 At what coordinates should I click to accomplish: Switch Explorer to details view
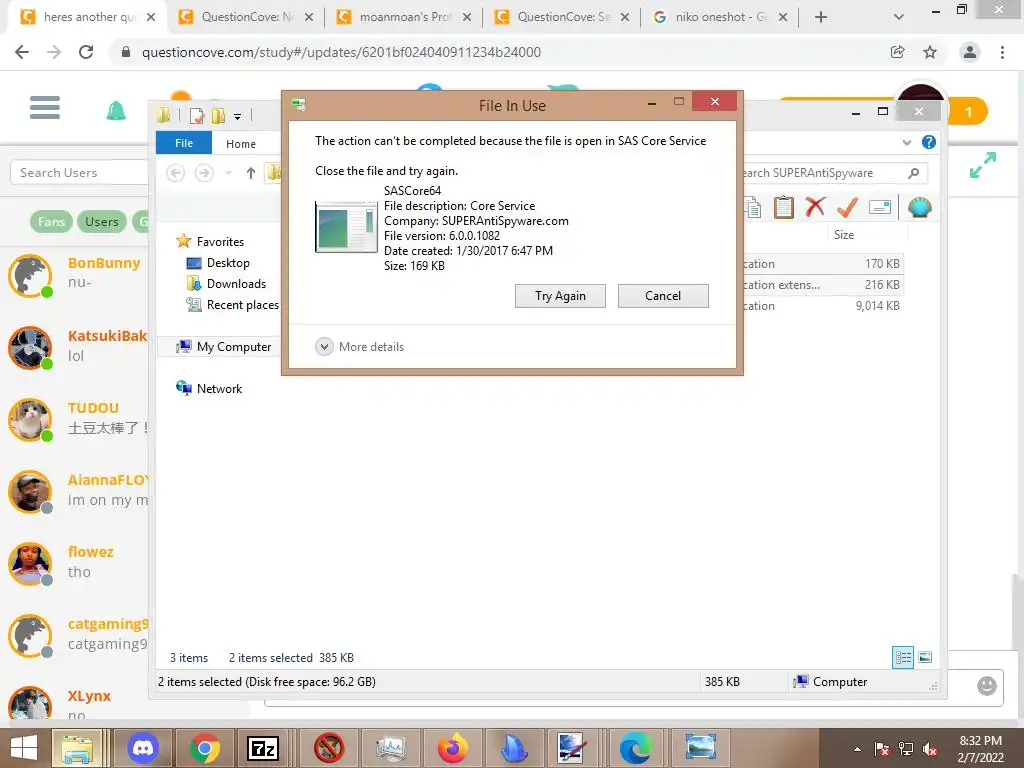pos(903,658)
